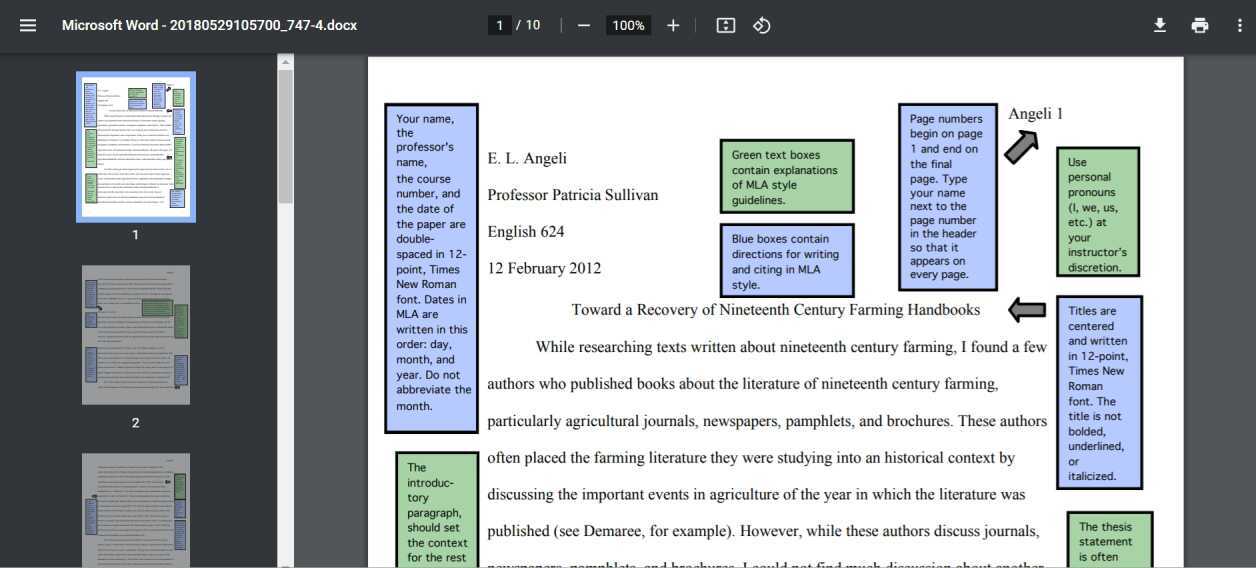
Task: Download the PDF file
Action: coord(1160,25)
